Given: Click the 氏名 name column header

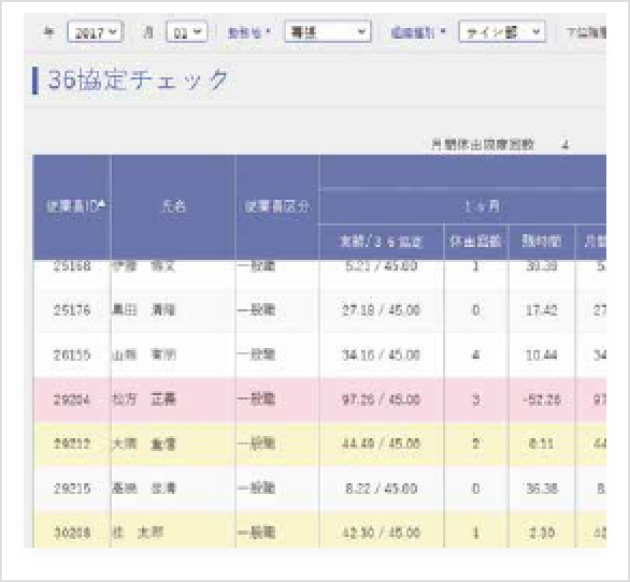Looking at the screenshot, I should point(173,207).
